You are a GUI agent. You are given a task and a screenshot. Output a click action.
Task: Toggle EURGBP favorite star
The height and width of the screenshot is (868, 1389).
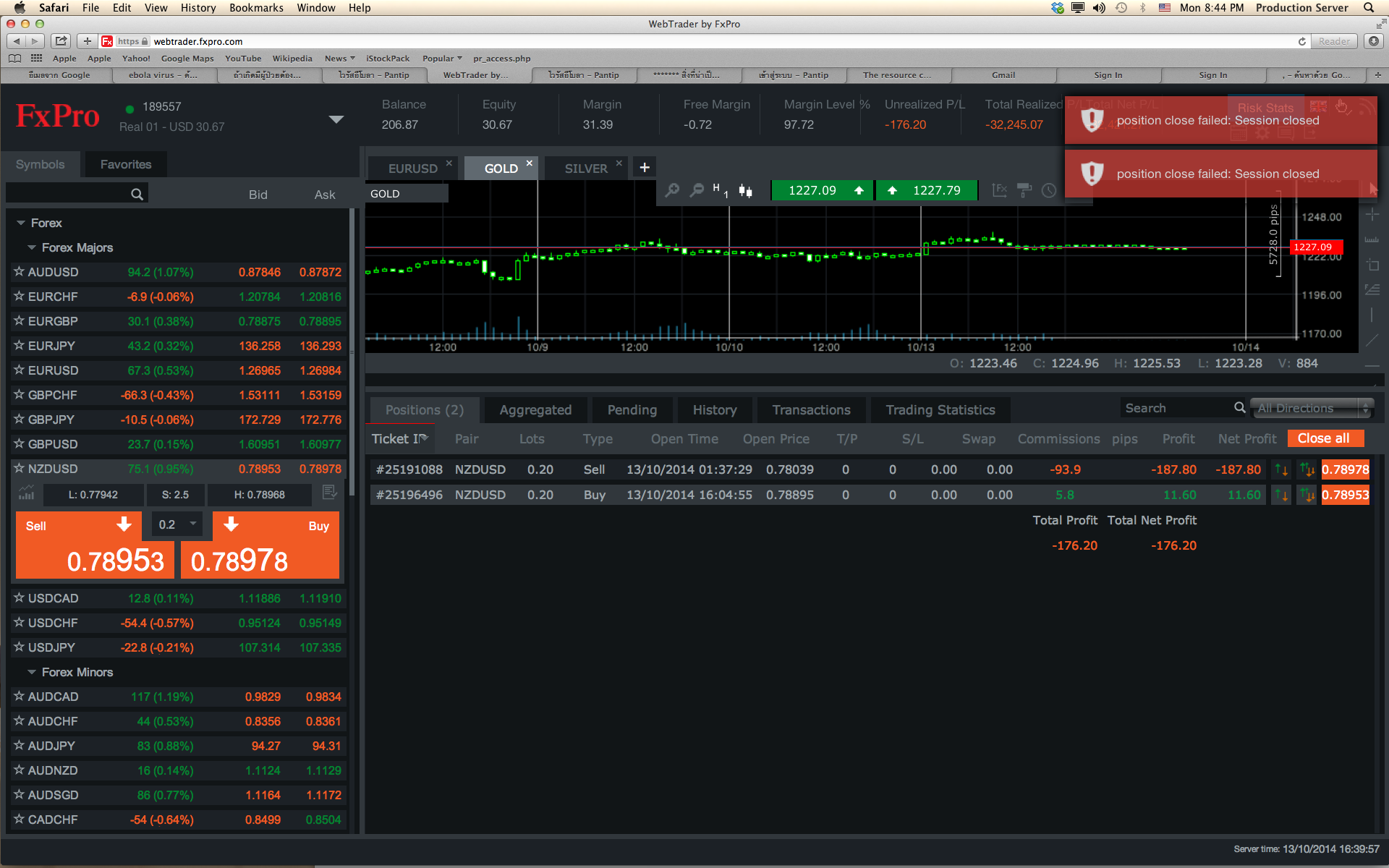click(x=20, y=321)
